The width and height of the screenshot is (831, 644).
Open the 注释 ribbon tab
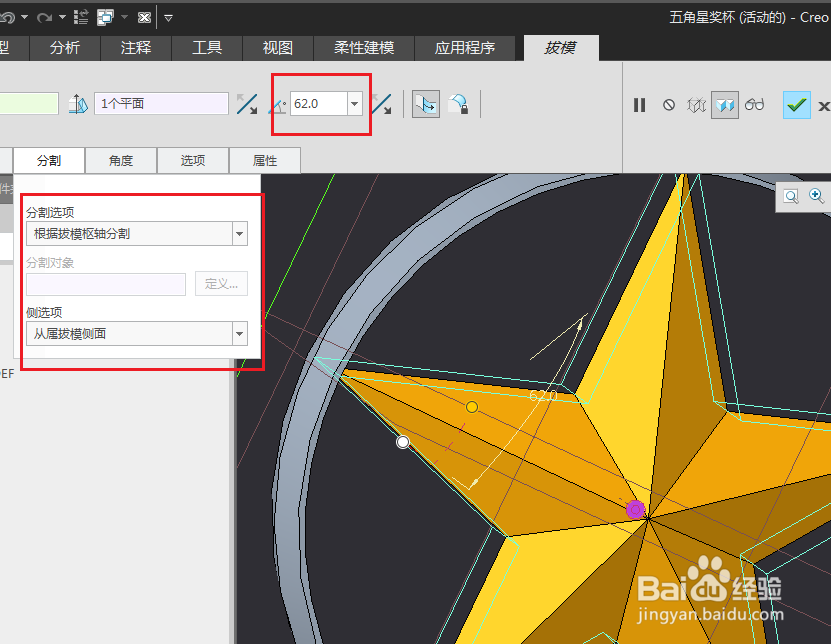[136, 48]
